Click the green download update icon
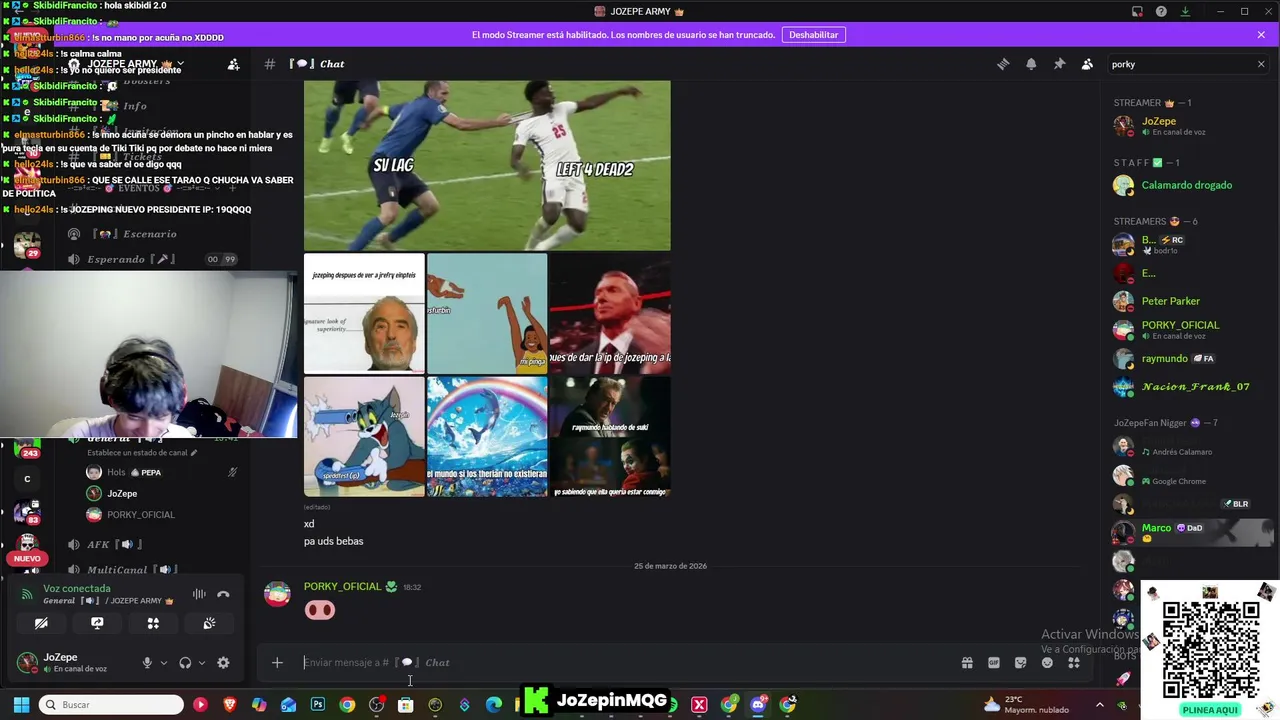1280x720 pixels. pyautogui.click(x=1185, y=11)
